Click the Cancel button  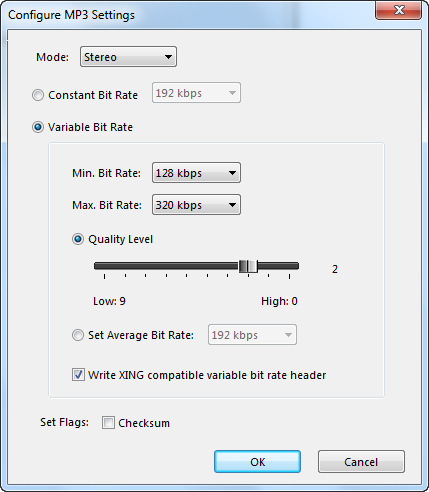[361, 462]
